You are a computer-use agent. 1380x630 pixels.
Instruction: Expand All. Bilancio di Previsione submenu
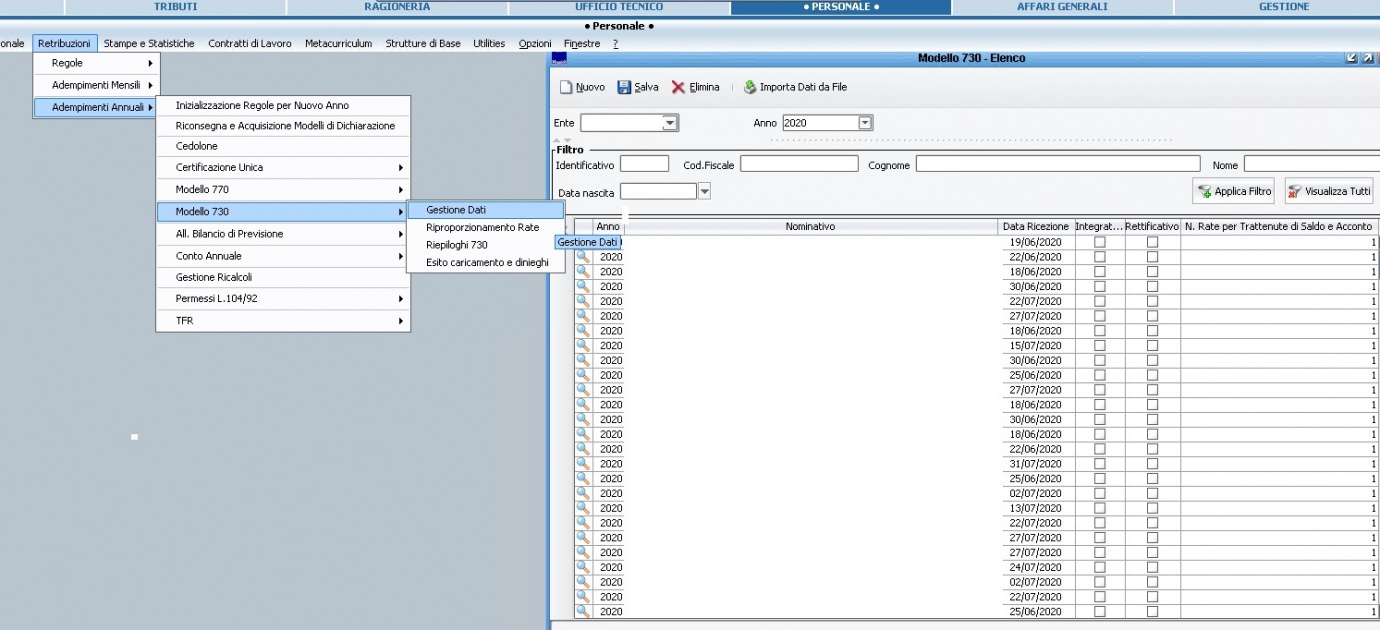(x=283, y=233)
